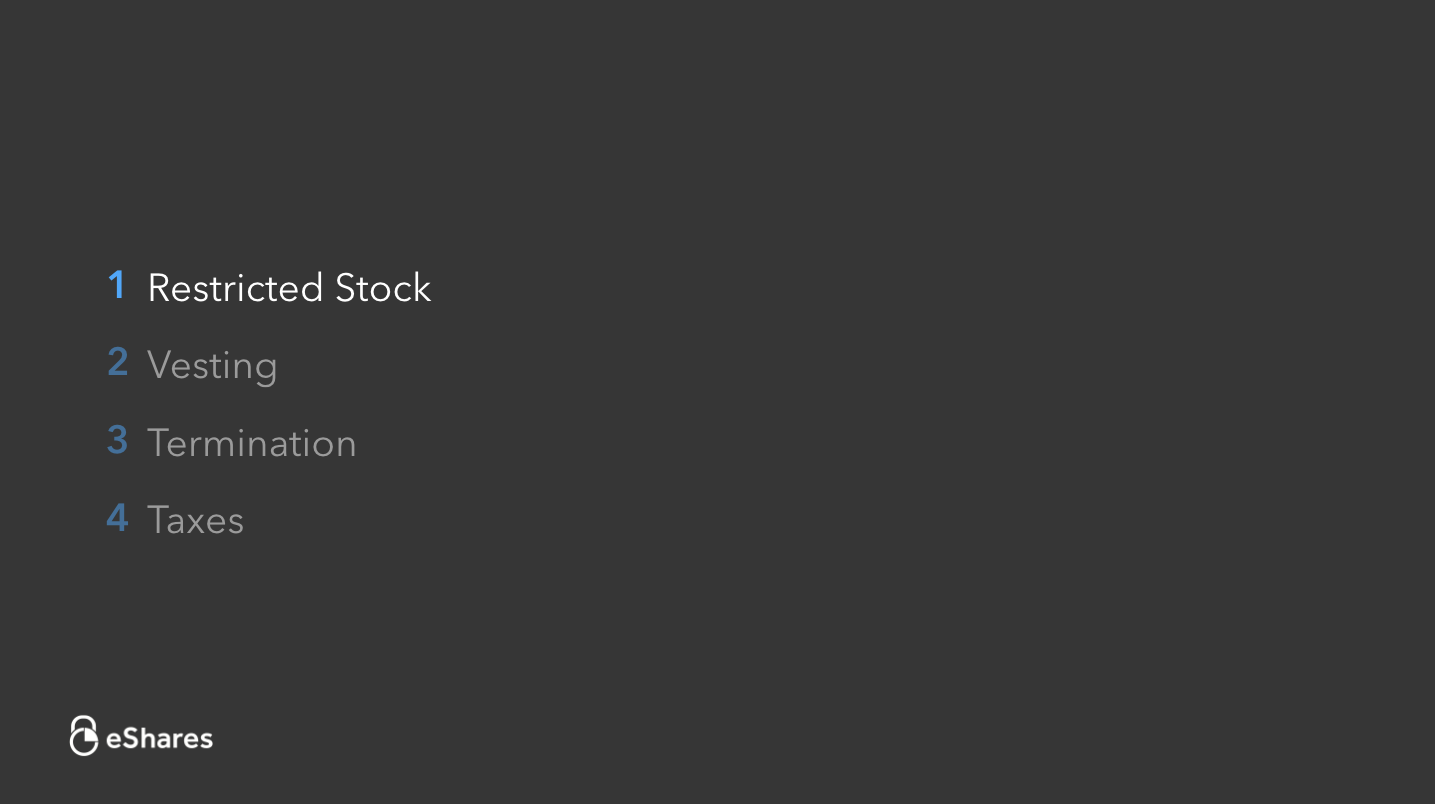Viewport: 1435px width, 804px height.
Task: Go to the Termination section
Action: 251,443
